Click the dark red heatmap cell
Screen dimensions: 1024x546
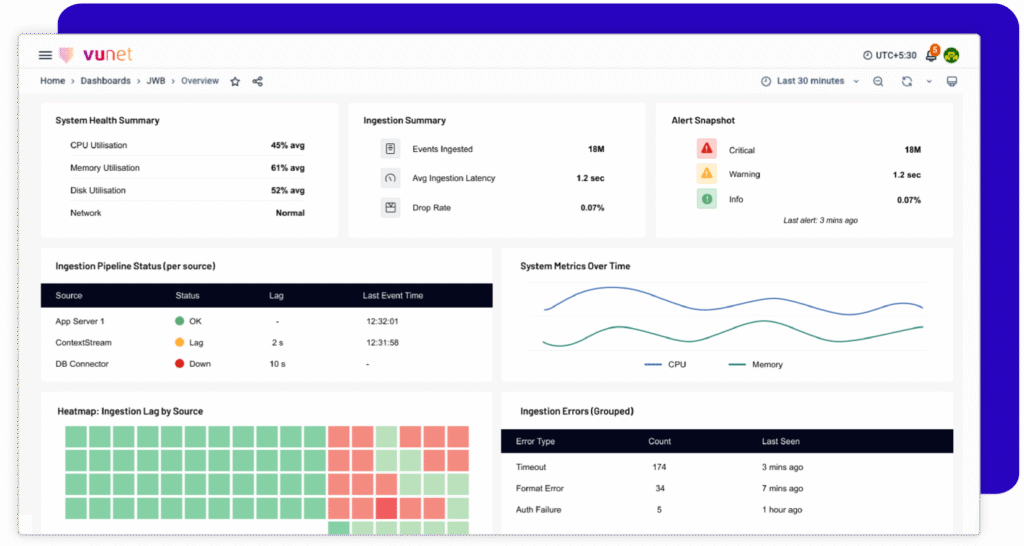tap(387, 508)
